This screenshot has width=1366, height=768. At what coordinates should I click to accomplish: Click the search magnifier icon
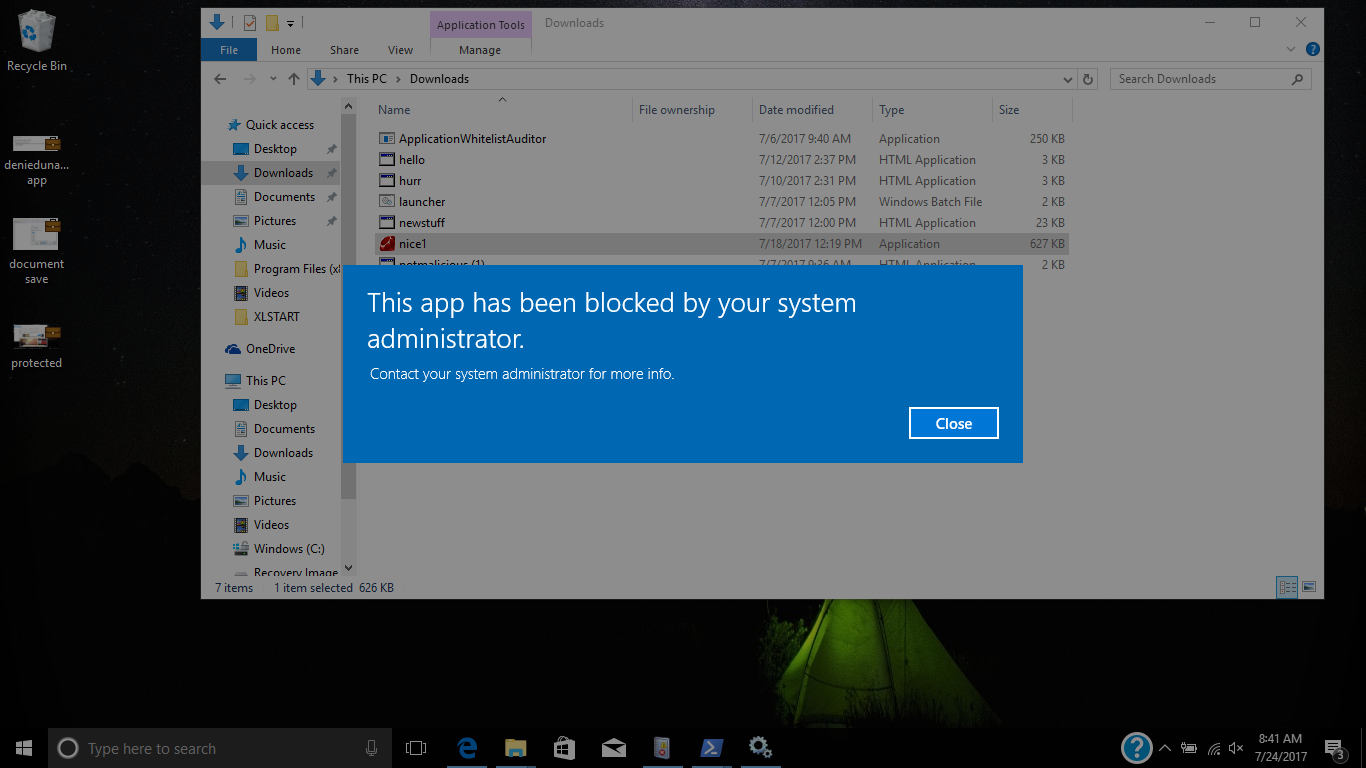[1298, 79]
